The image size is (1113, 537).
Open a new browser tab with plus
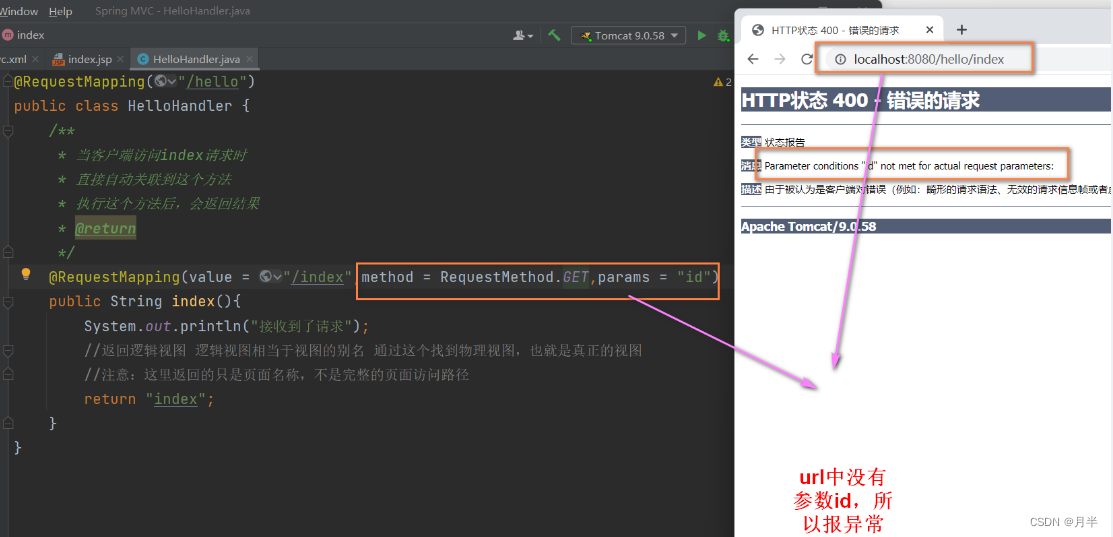tap(961, 30)
